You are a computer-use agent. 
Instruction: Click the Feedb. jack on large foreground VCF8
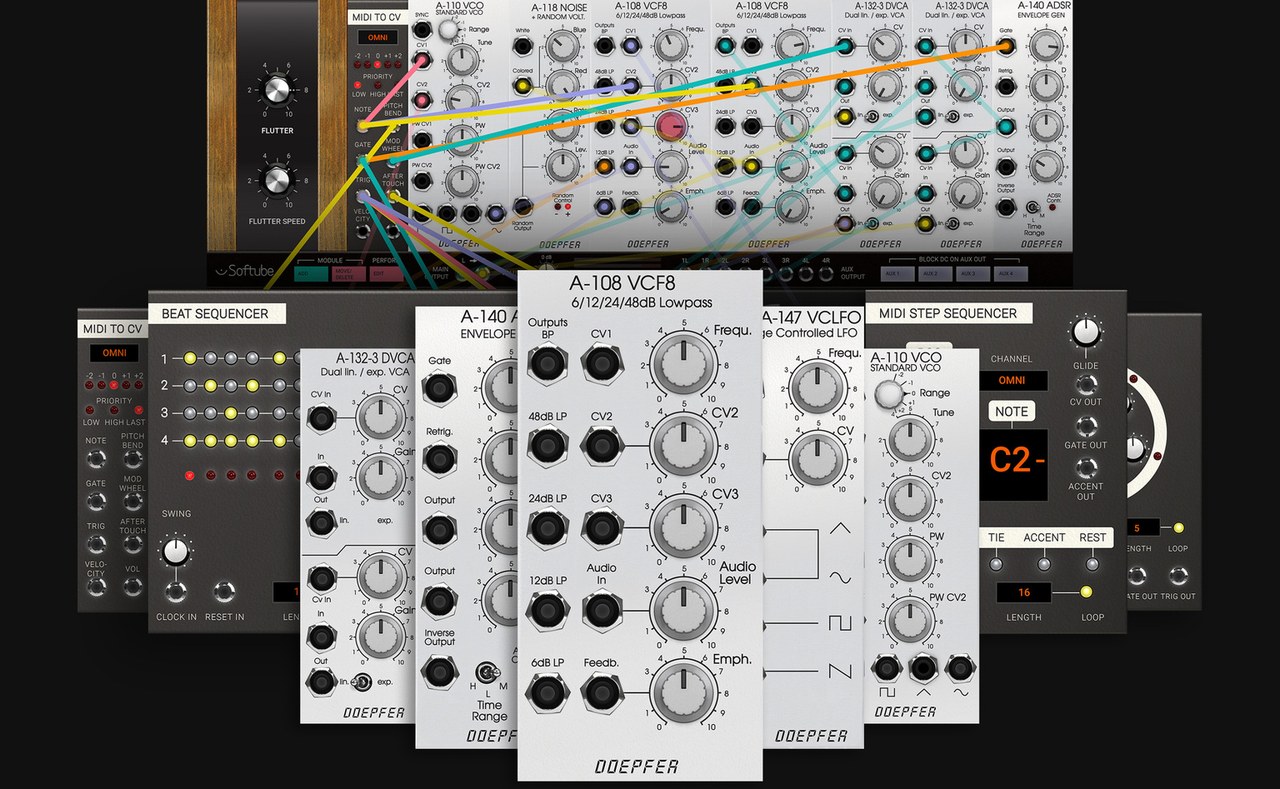point(602,690)
